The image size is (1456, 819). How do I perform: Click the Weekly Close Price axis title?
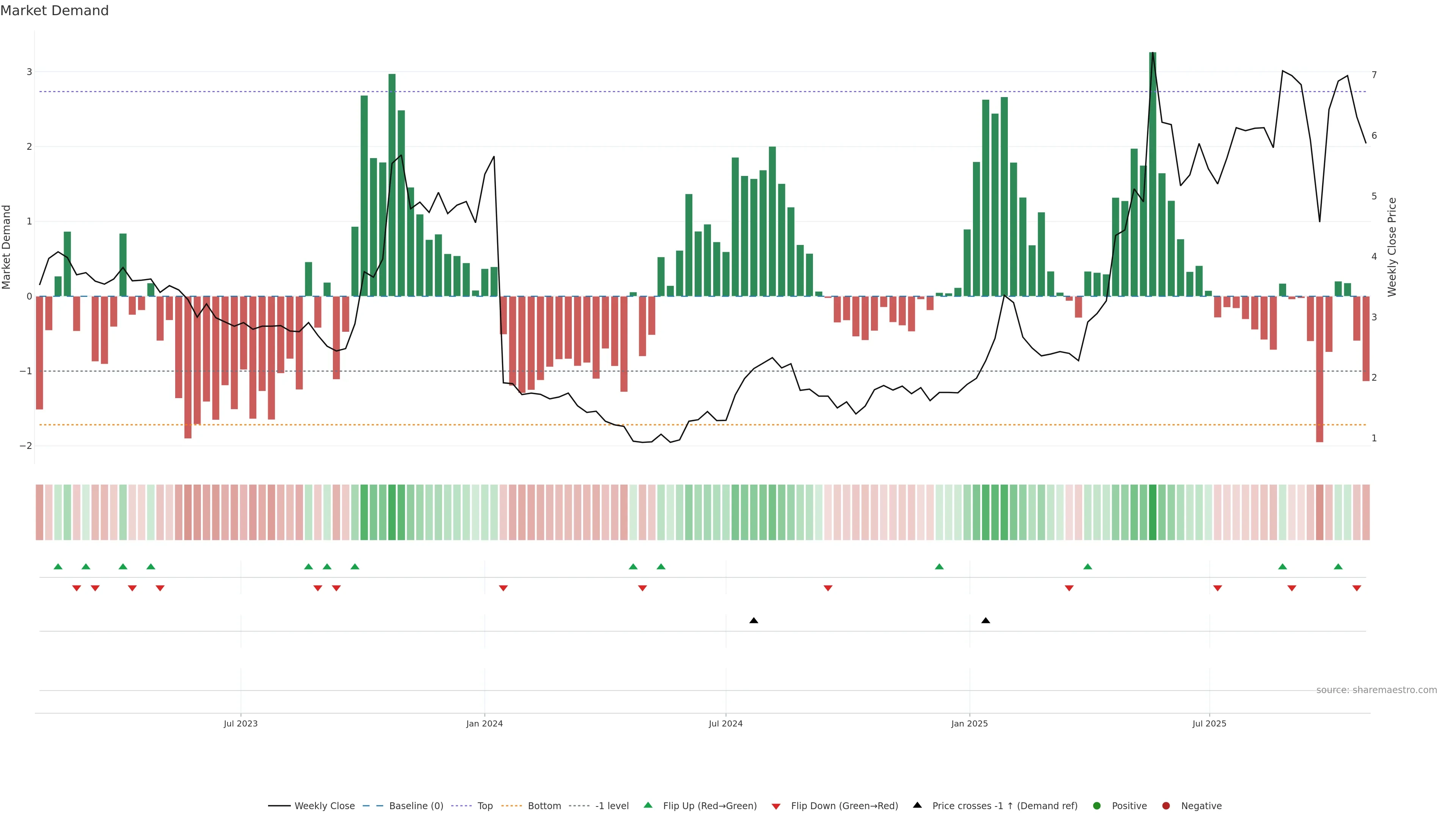pos(1392,247)
